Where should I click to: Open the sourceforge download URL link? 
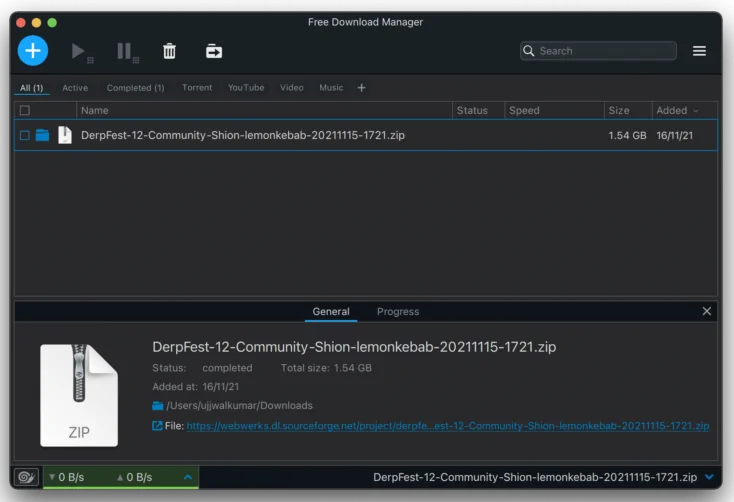click(x=448, y=426)
